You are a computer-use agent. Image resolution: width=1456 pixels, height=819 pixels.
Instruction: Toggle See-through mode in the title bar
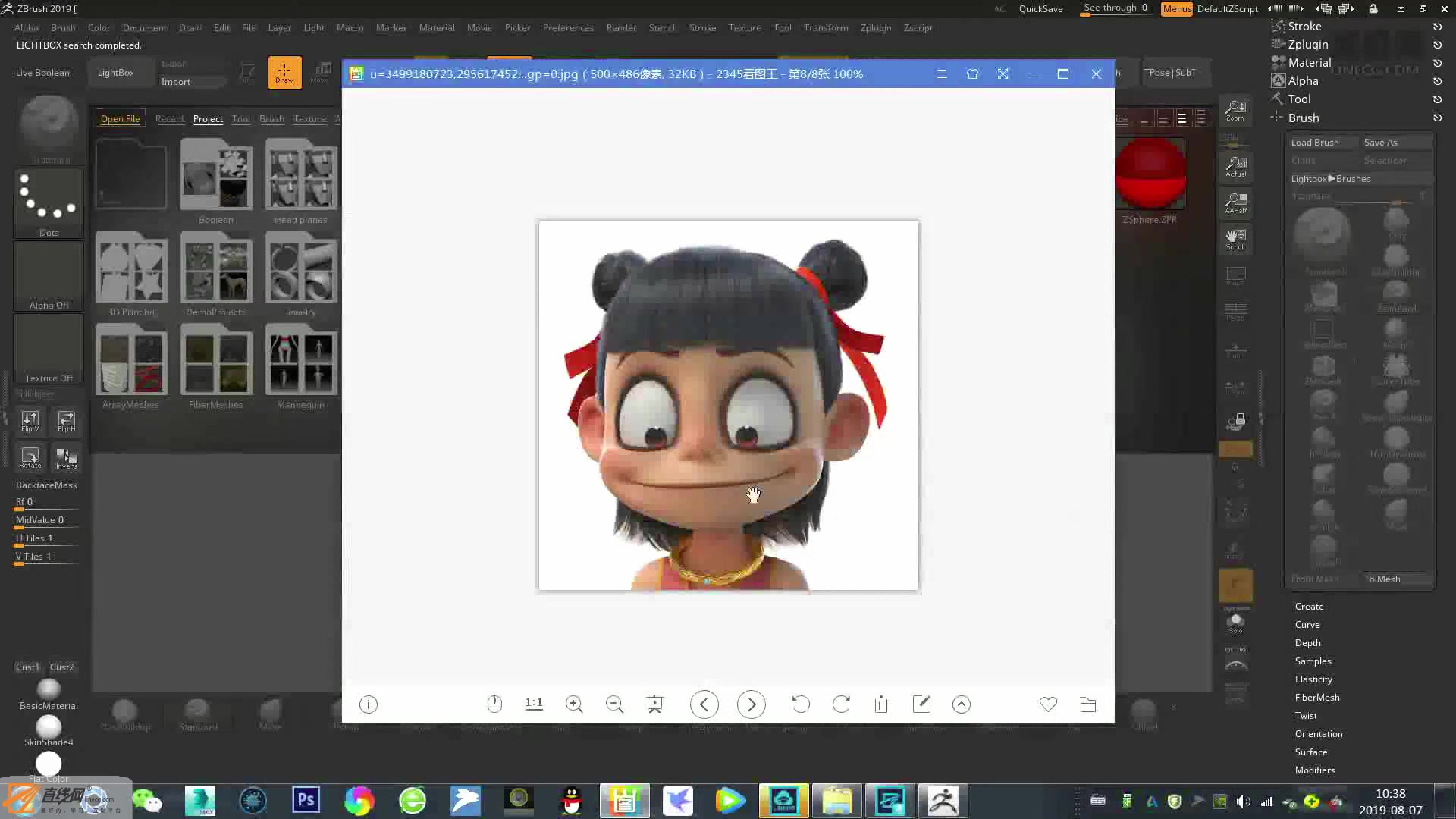[x=1110, y=8]
